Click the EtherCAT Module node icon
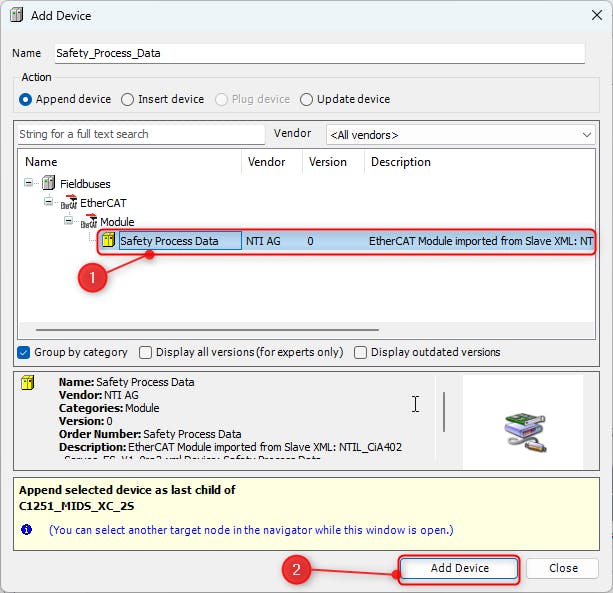The height and width of the screenshot is (593, 613). pos(89,222)
